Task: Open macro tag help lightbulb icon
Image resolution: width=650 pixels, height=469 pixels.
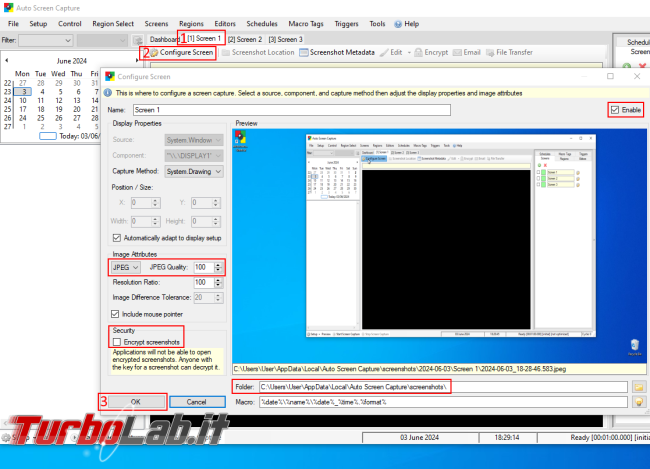Action: tap(639, 402)
